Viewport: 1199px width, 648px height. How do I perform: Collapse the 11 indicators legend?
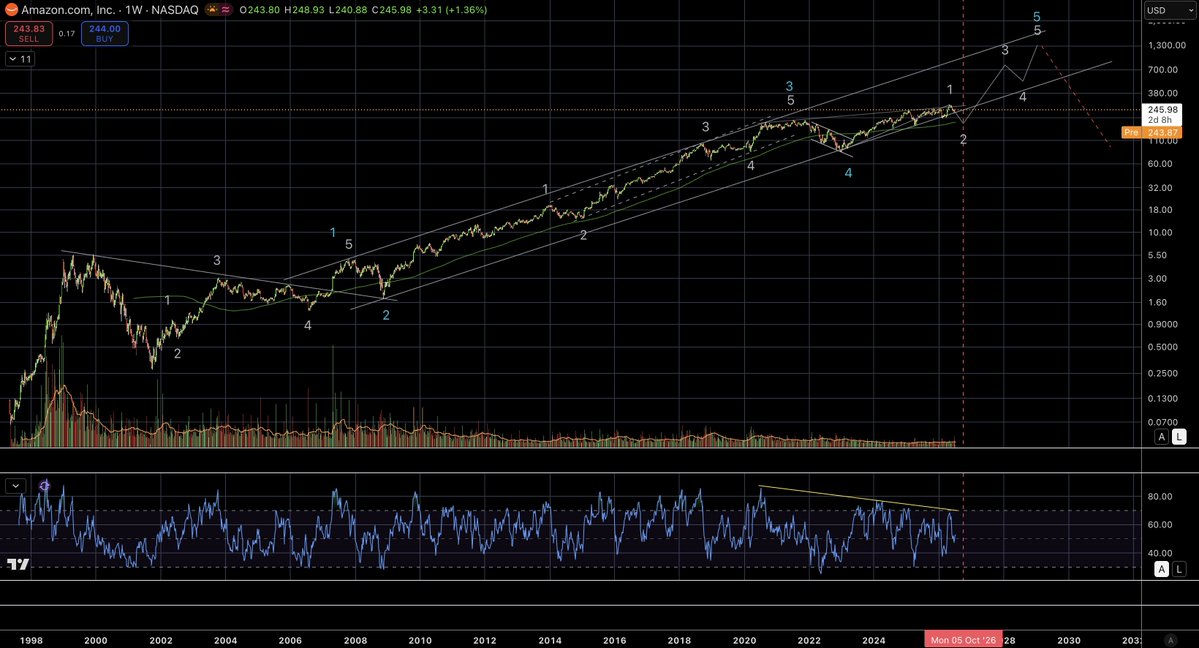click(20, 59)
